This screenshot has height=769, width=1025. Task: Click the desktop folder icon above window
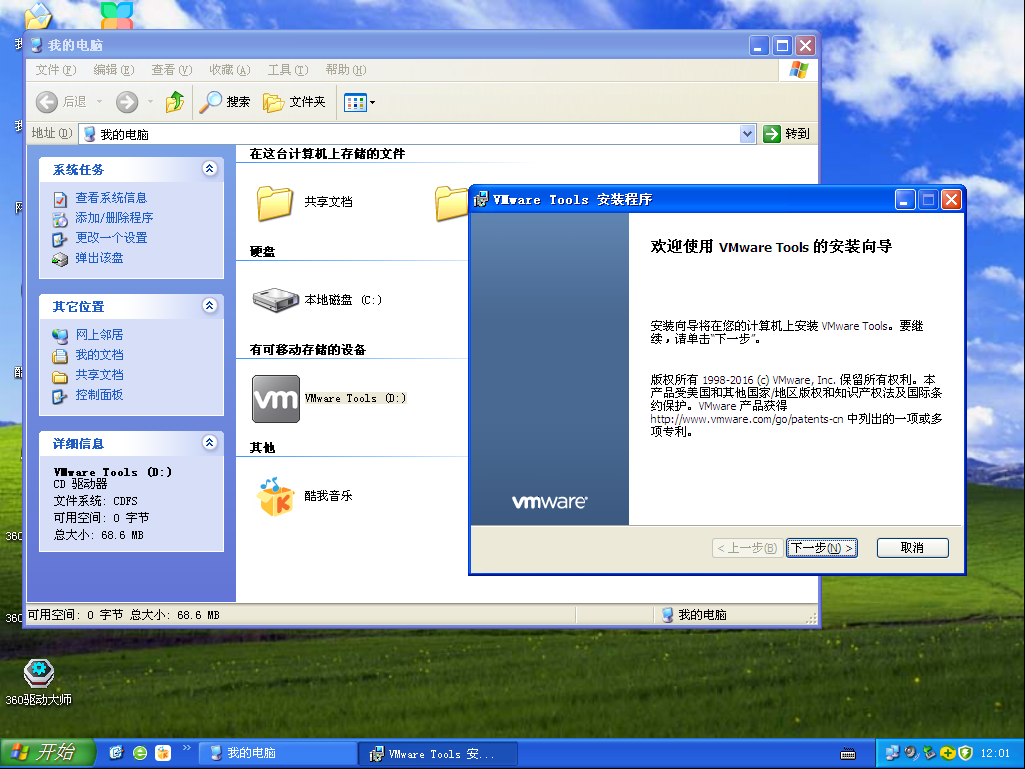38,16
